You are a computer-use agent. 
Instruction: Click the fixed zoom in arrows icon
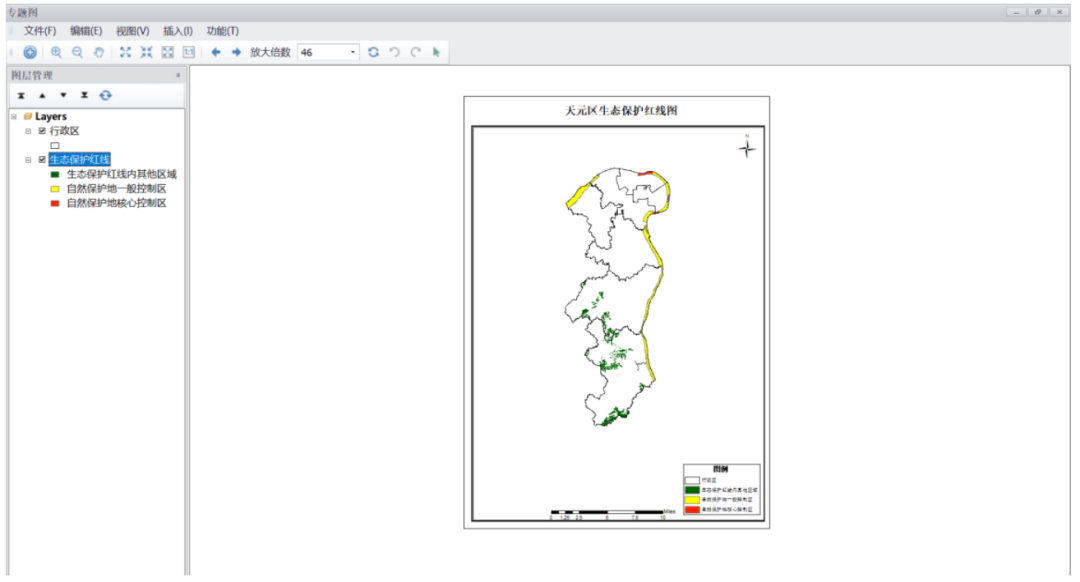(125, 52)
